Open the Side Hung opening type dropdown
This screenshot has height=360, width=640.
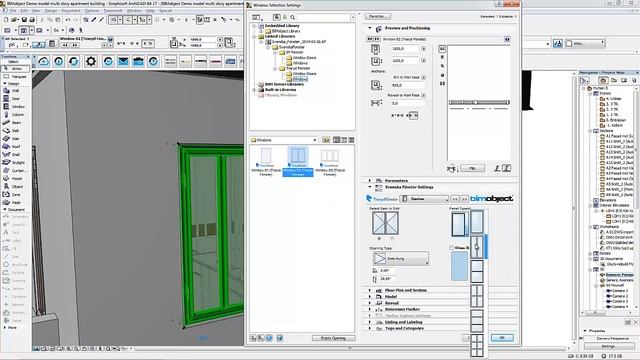coord(400,258)
